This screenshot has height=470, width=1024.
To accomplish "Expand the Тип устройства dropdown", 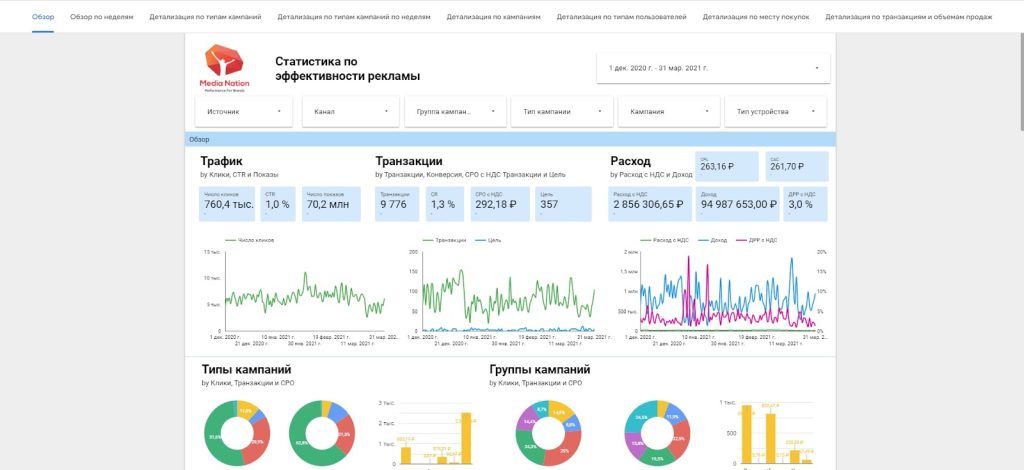I will click(776, 112).
